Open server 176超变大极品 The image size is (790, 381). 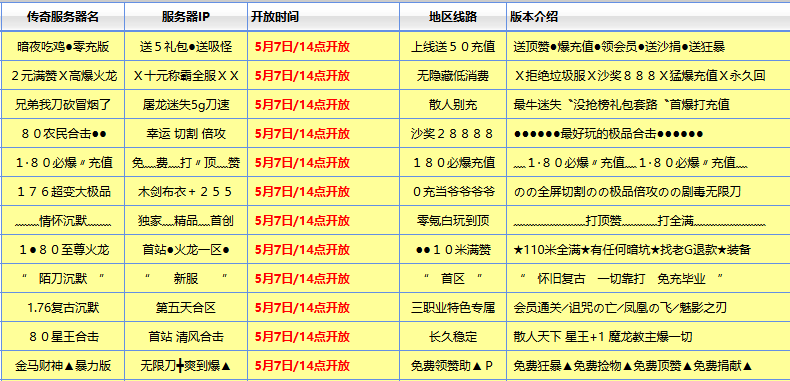(63, 192)
